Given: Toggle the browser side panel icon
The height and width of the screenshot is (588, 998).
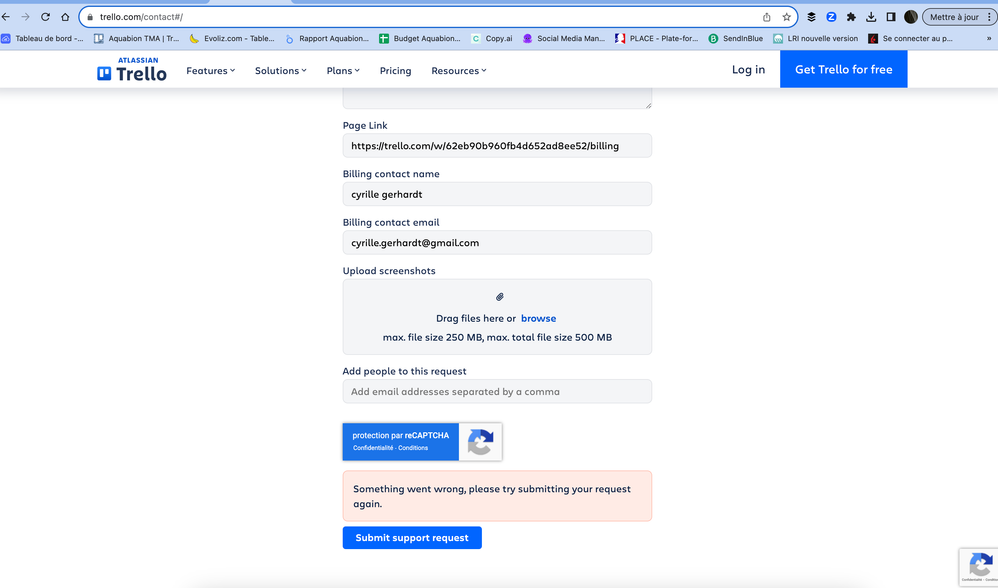Looking at the screenshot, I should click(x=891, y=17).
